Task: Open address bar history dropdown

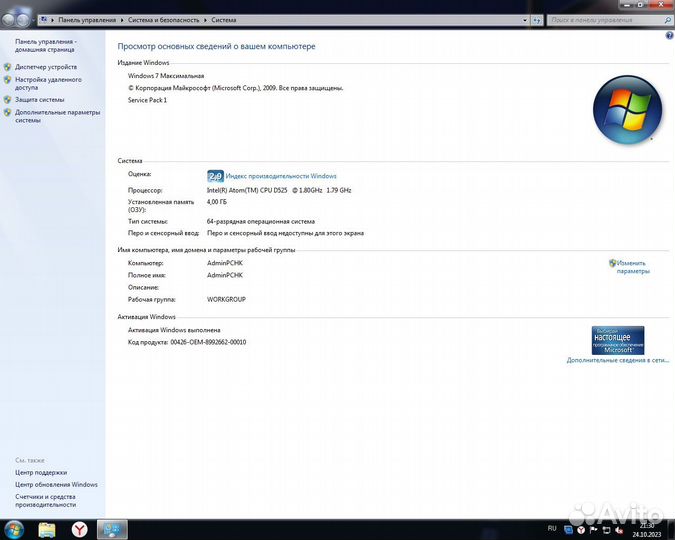Action: [x=525, y=20]
